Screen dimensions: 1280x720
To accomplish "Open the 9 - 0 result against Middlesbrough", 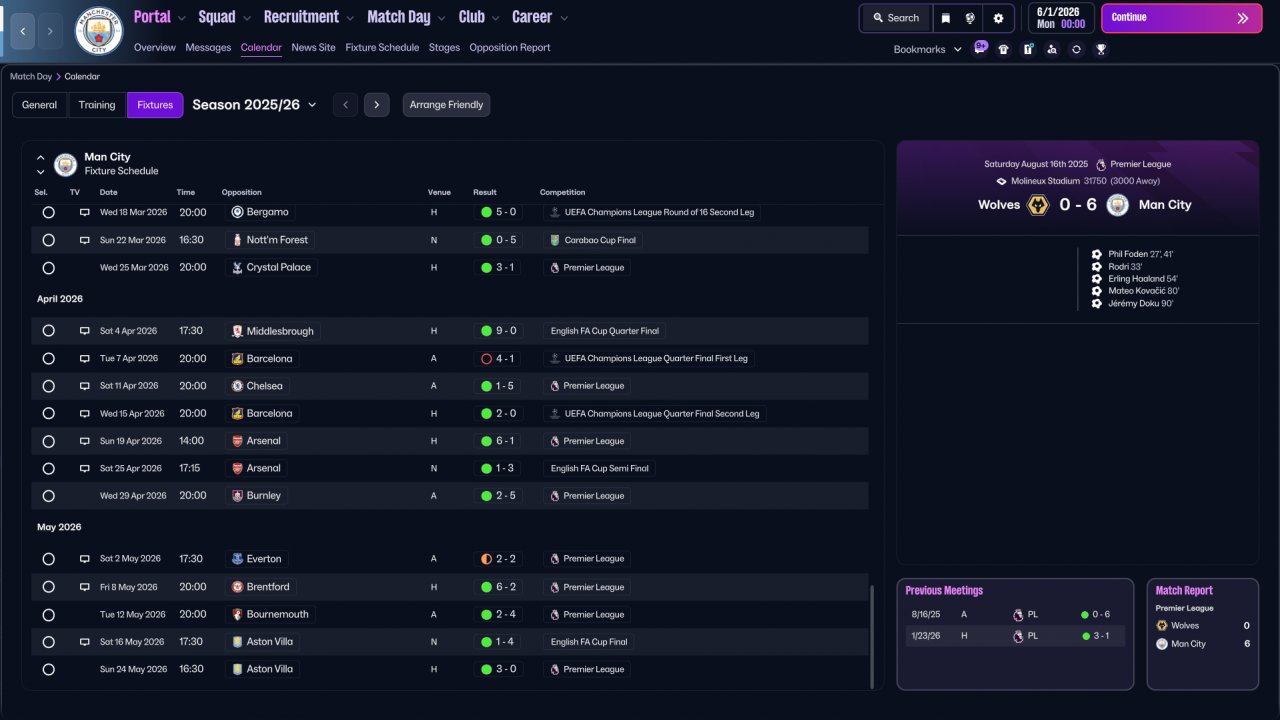I will [498, 331].
